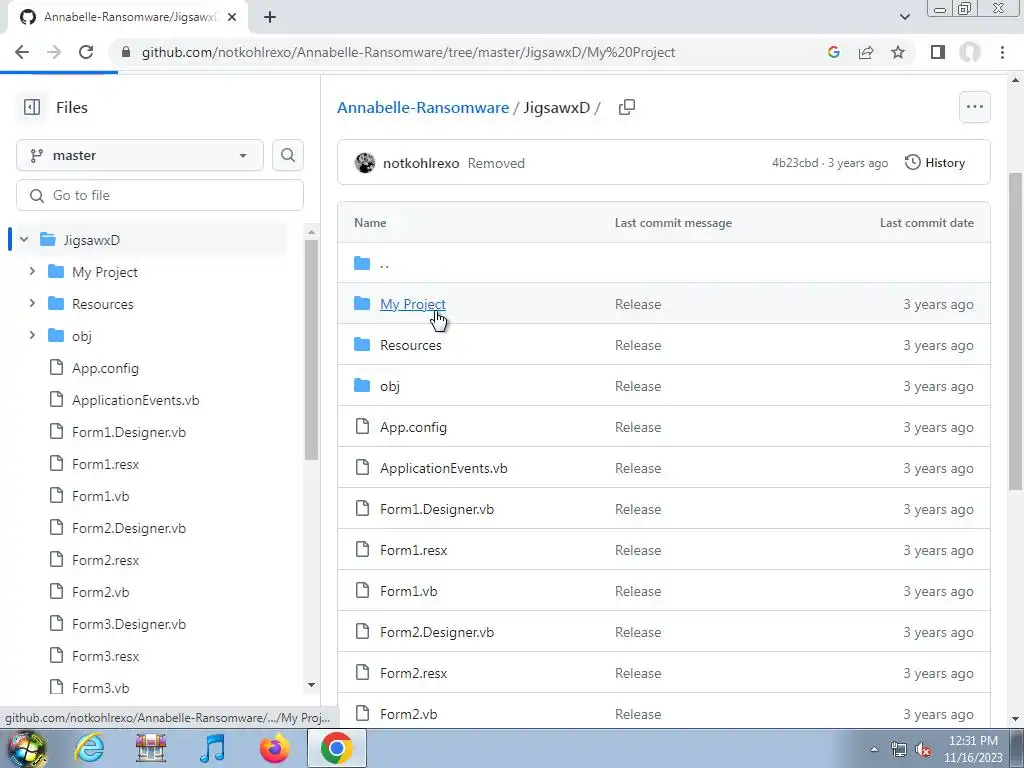
Task: Show hidden system tray icons
Action: 874,749
